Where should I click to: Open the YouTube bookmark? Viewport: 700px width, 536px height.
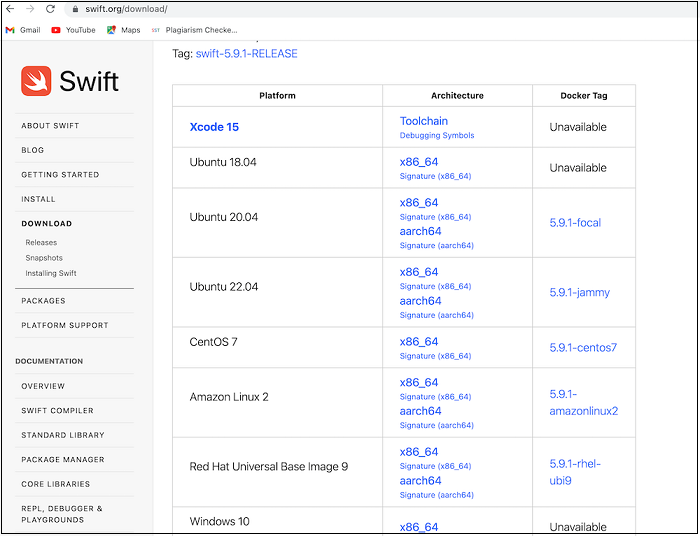73,30
